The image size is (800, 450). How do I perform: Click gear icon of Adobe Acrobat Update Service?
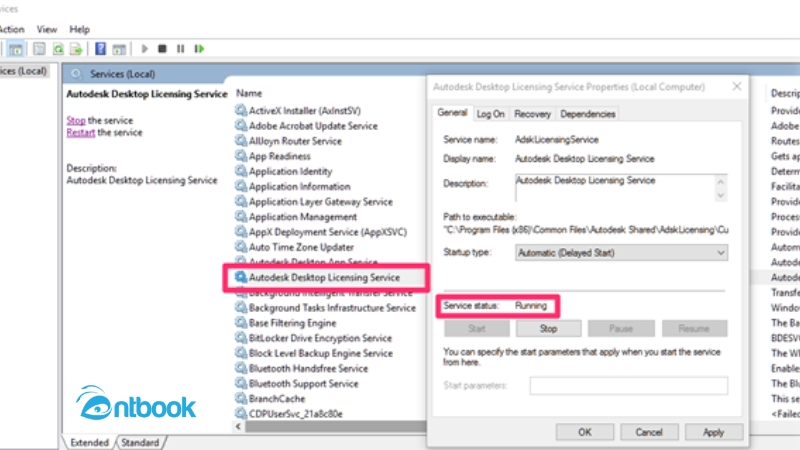coord(240,125)
